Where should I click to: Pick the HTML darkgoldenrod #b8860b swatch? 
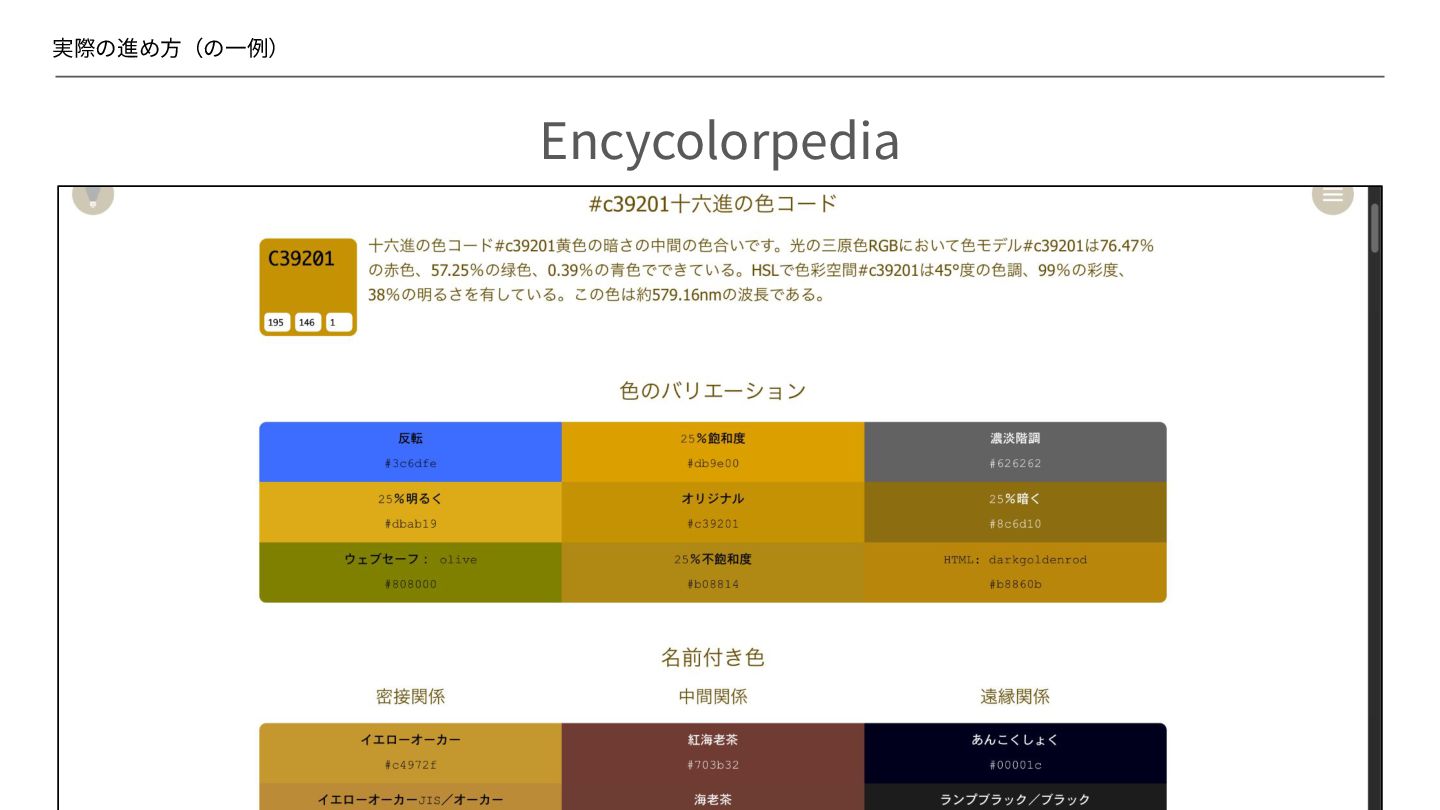1015,572
